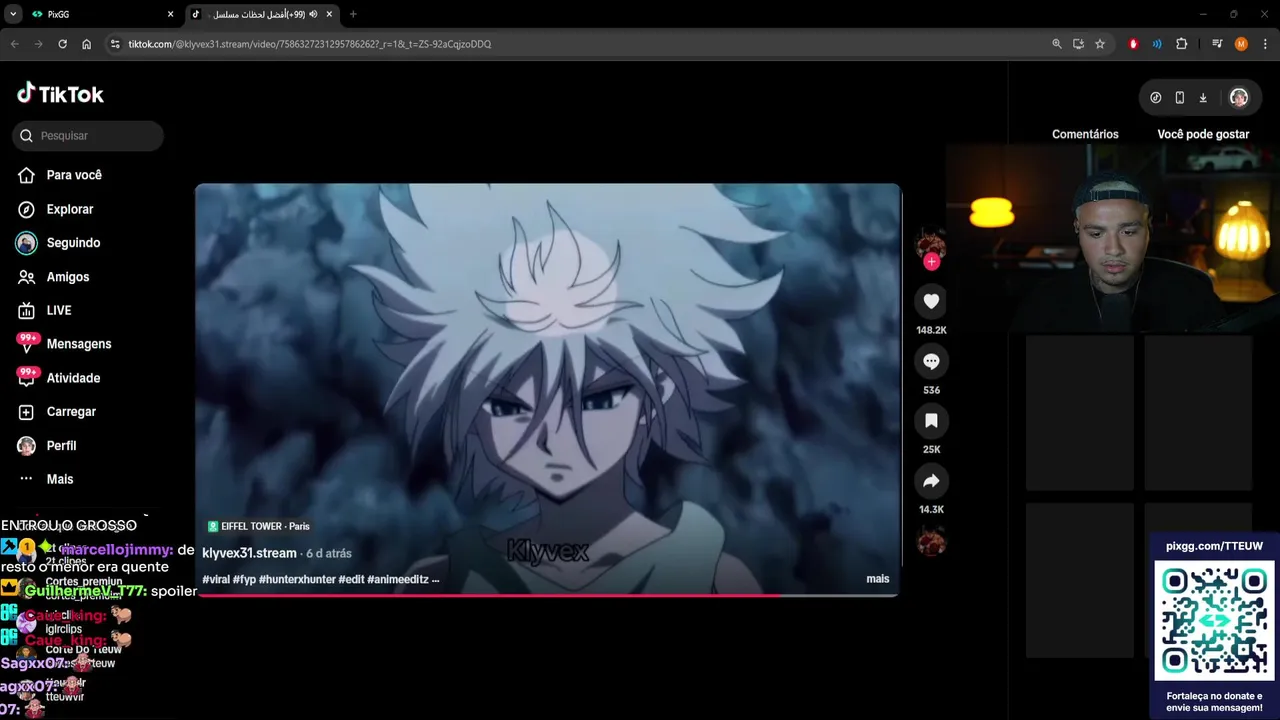The width and height of the screenshot is (1280, 720).
Task: Seek on the video progress bar
Action: [548, 595]
